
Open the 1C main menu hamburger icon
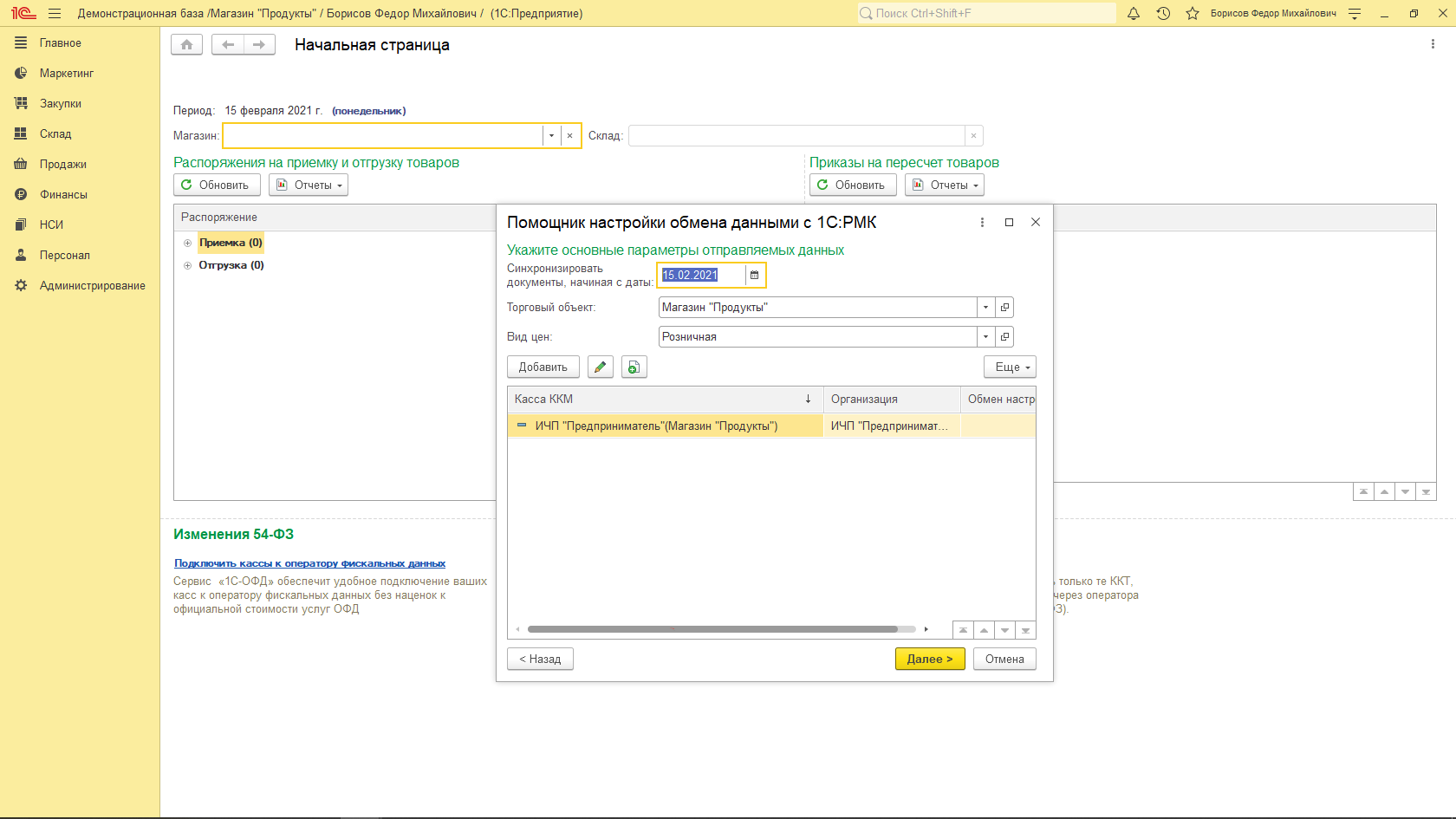55,13
